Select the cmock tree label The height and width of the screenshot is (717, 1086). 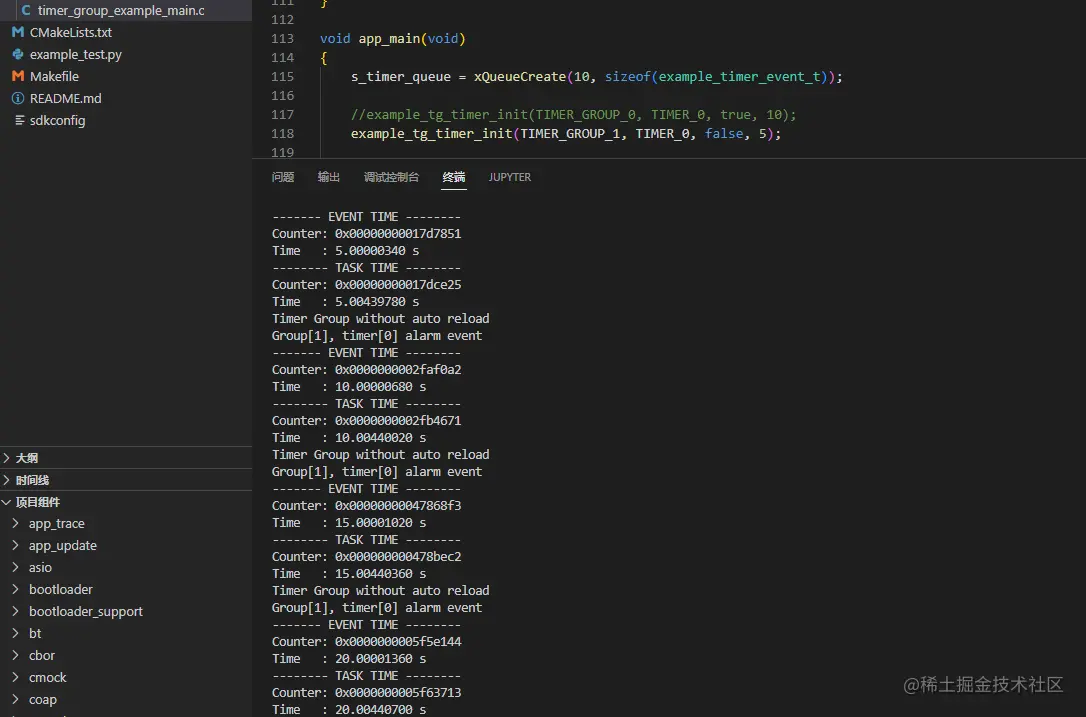tap(48, 678)
